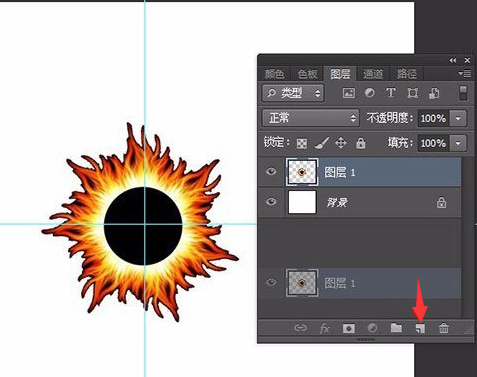
Task: Create new fill or adjustment layer
Action: [x=372, y=328]
